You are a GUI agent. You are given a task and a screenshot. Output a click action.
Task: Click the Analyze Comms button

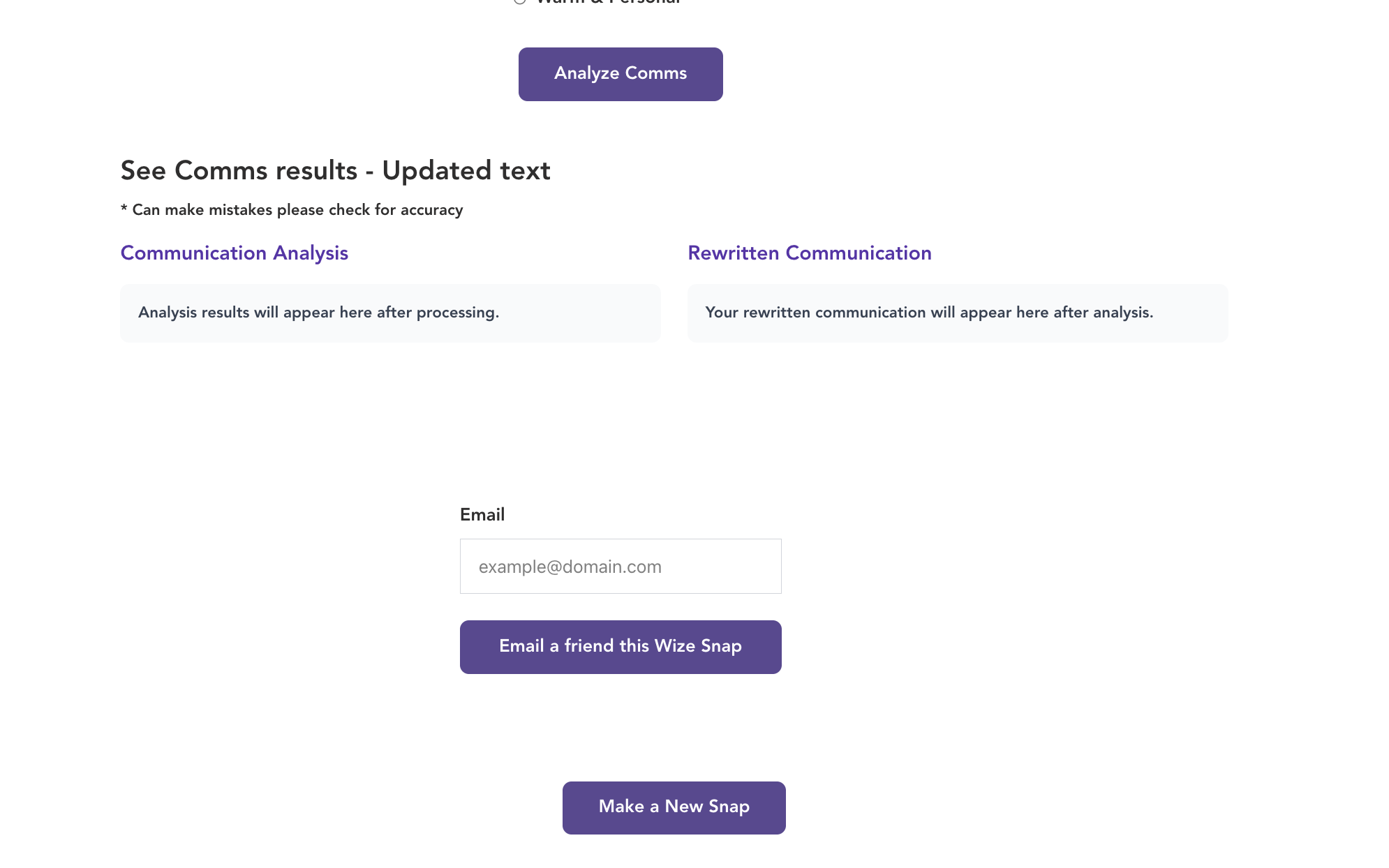(620, 74)
